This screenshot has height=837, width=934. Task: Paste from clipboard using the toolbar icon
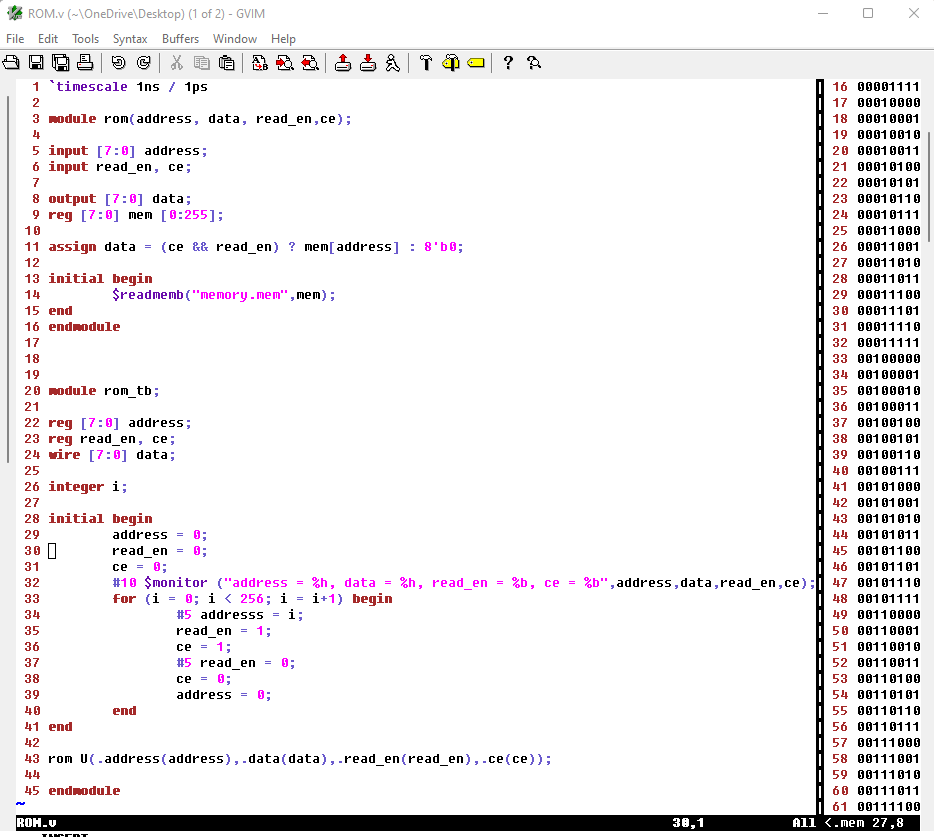[227, 63]
